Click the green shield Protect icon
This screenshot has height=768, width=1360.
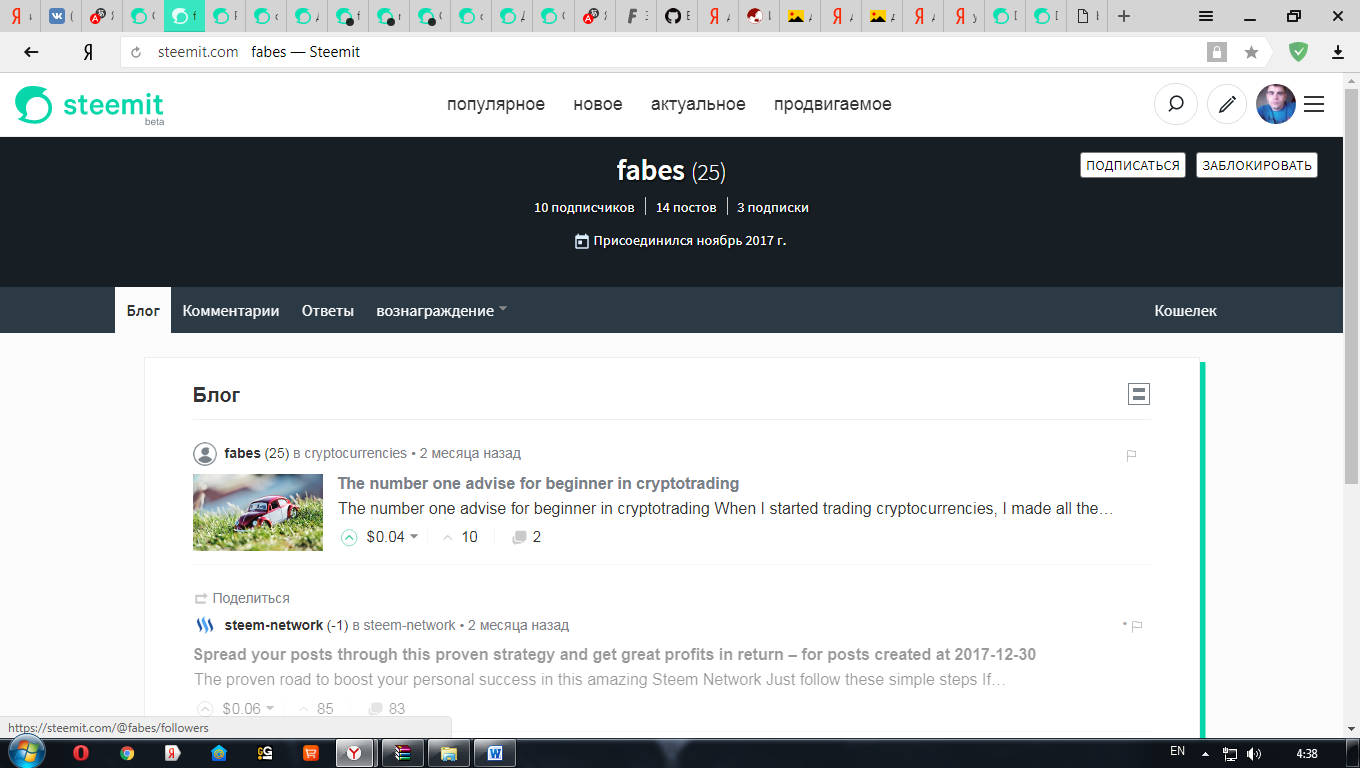pyautogui.click(x=1298, y=52)
